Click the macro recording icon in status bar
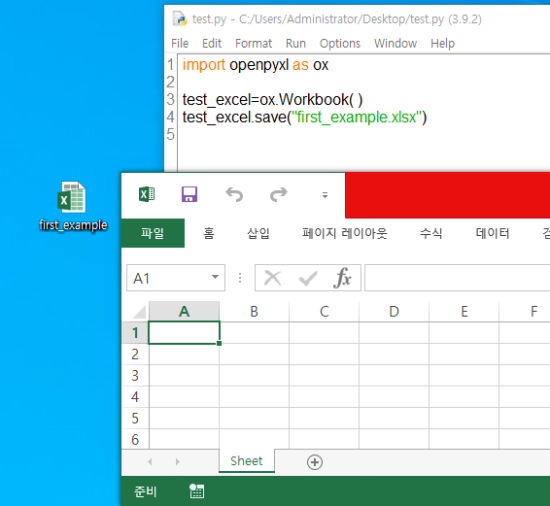 tap(197, 491)
